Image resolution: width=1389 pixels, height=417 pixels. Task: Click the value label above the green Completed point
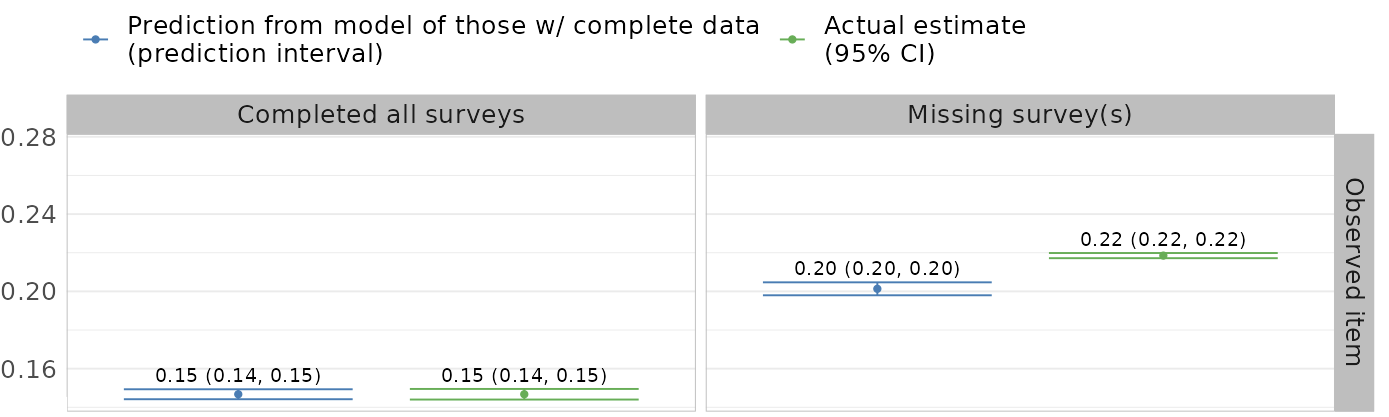(x=524, y=376)
